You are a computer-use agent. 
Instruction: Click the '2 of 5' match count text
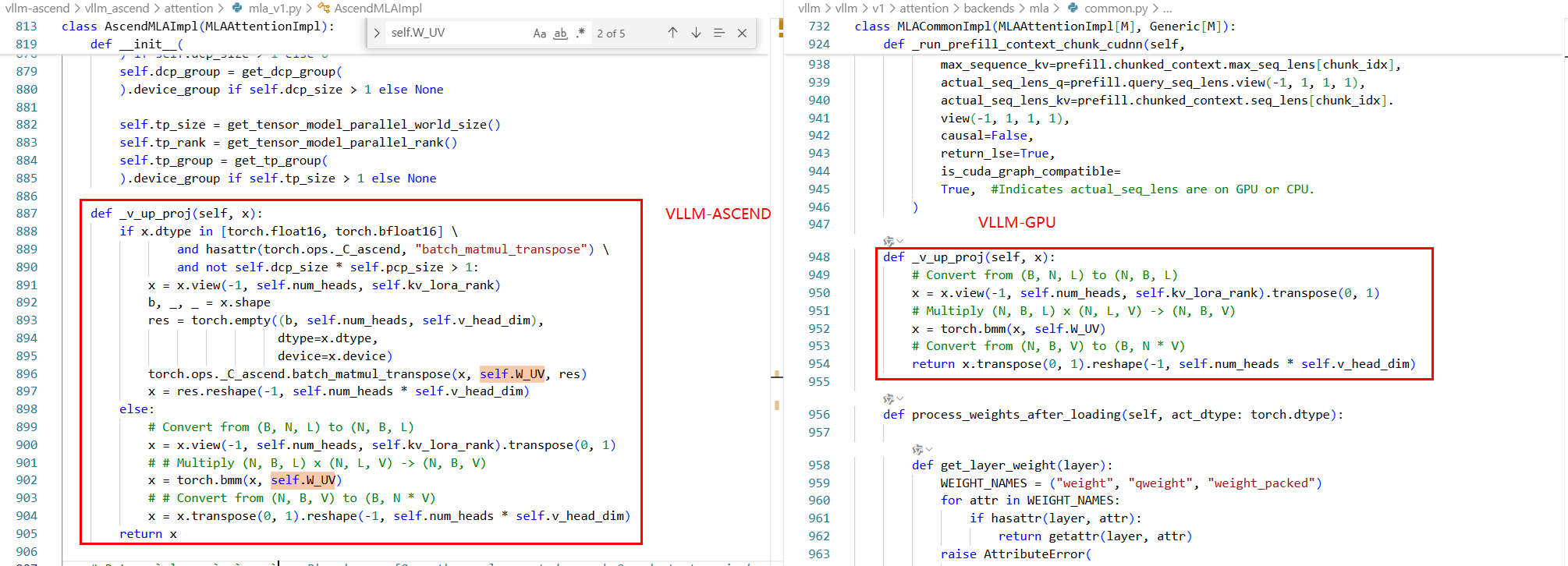[x=611, y=34]
